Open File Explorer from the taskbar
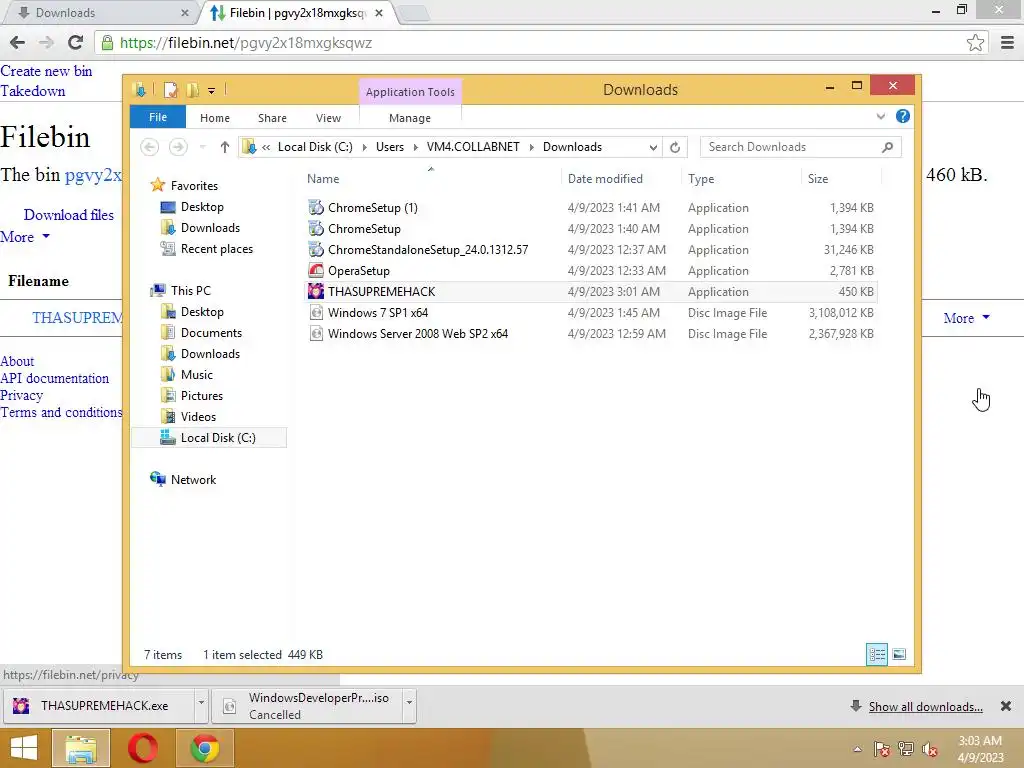 pos(81,748)
